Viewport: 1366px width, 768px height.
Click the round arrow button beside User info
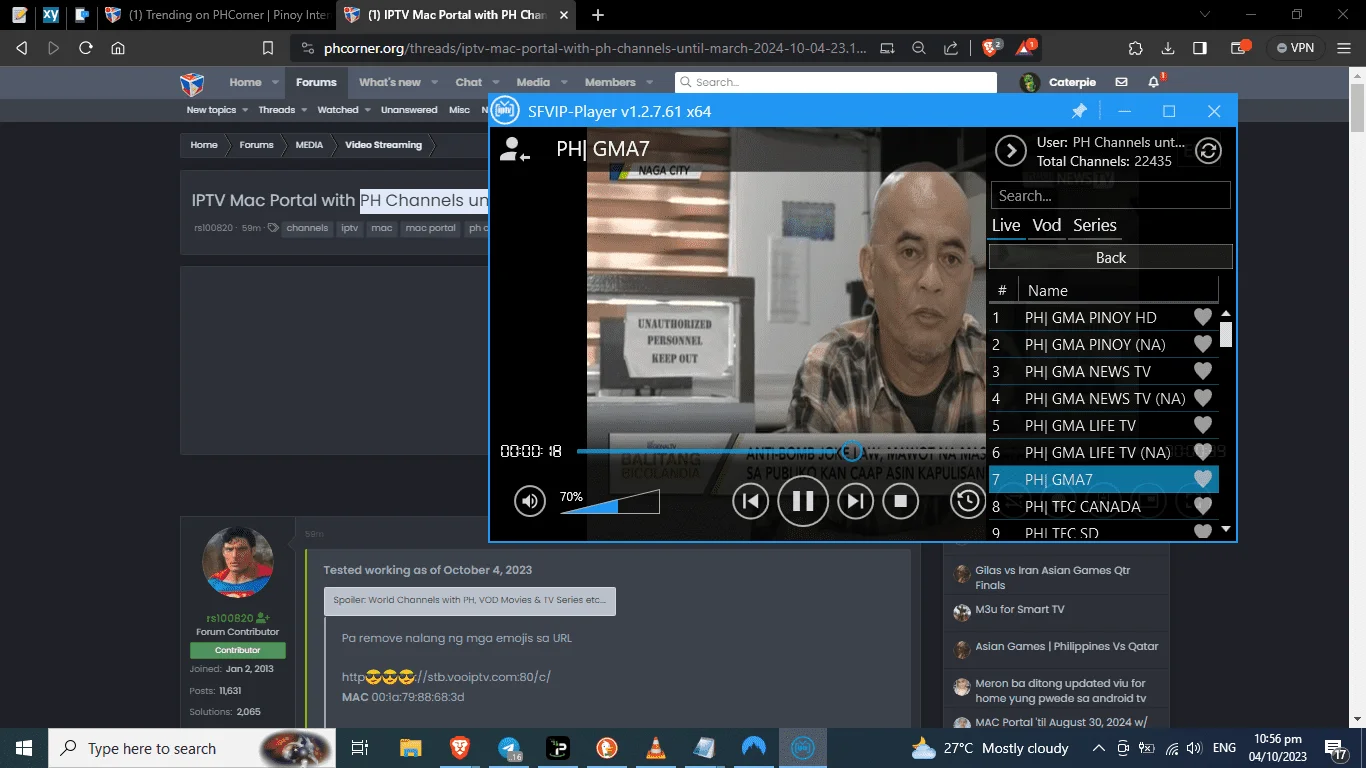[x=1011, y=151]
